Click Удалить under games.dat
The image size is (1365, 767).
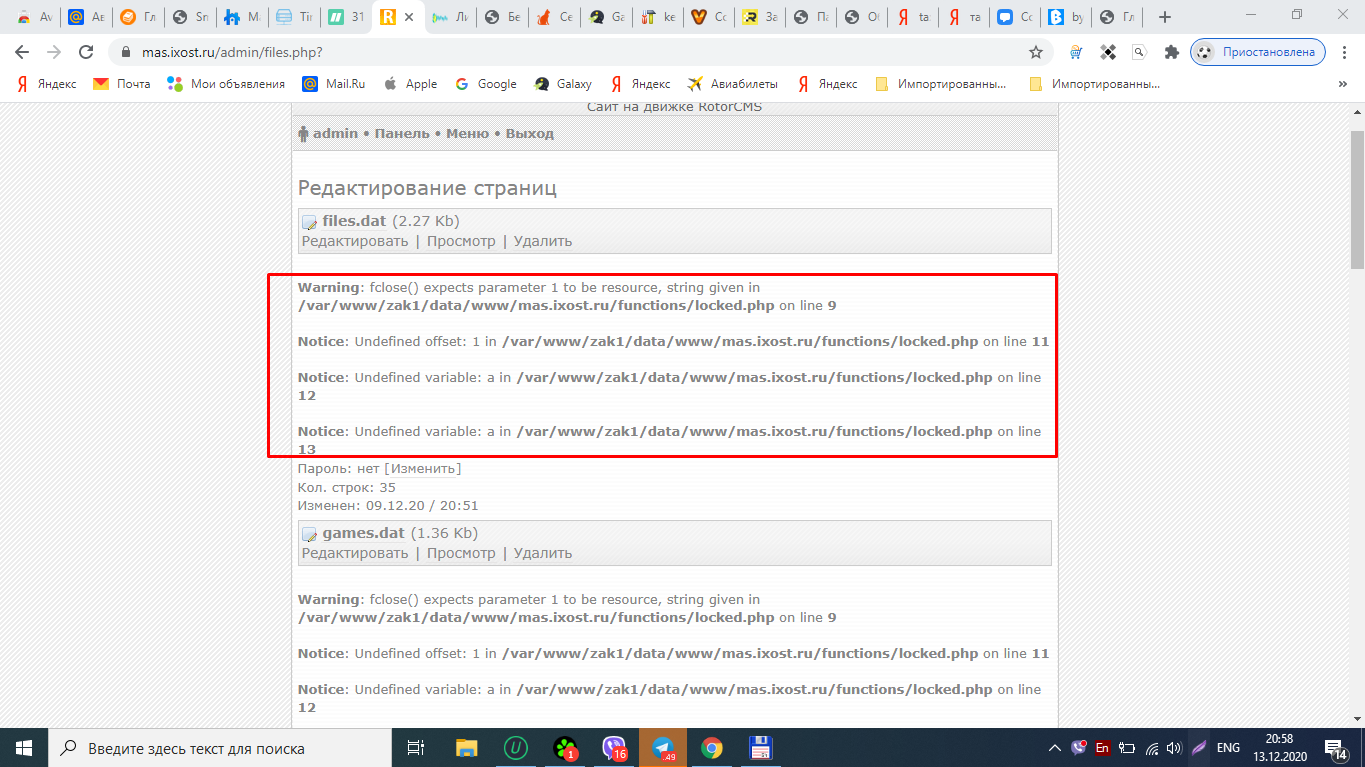coord(543,553)
